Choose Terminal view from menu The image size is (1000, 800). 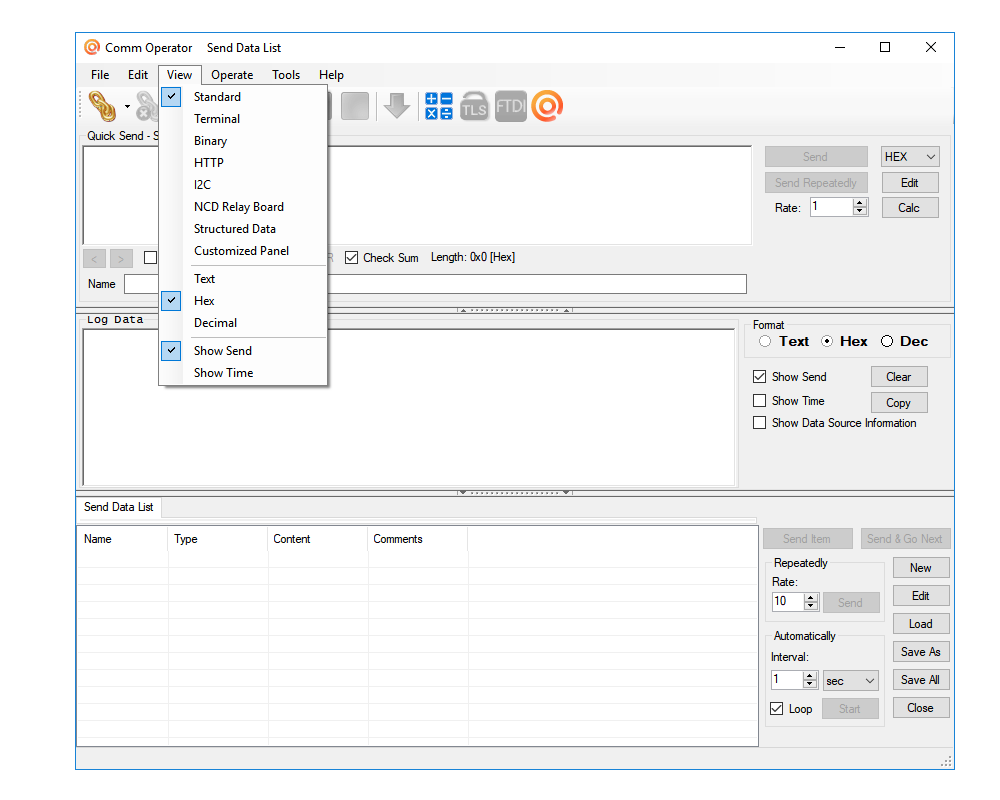pyautogui.click(x=243, y=119)
